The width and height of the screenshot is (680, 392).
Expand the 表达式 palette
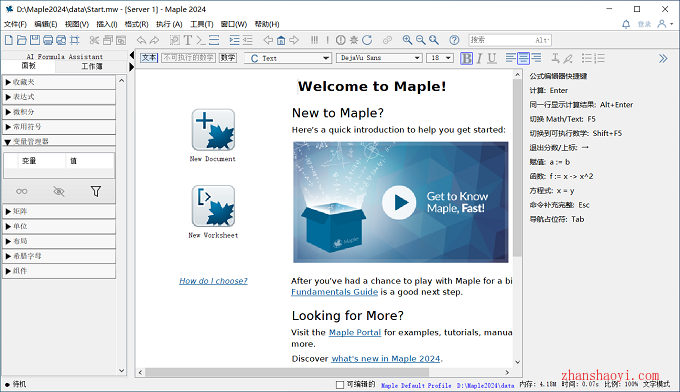tap(59, 97)
